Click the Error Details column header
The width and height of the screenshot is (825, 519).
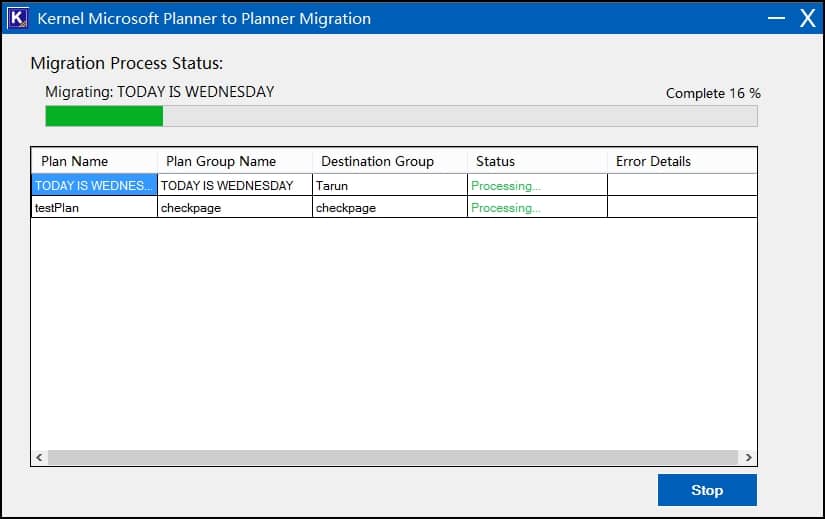pos(682,161)
